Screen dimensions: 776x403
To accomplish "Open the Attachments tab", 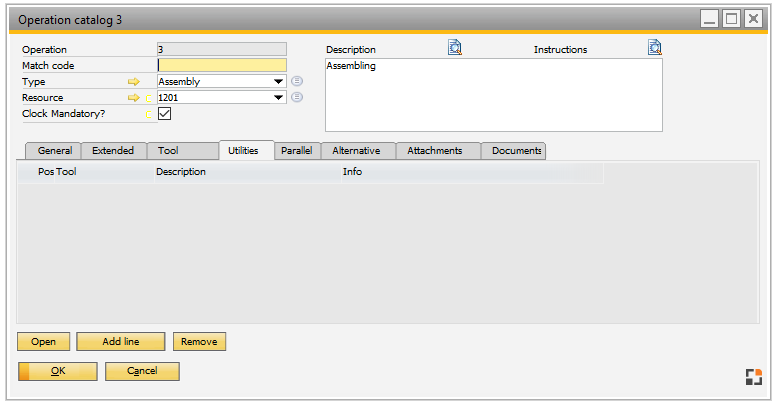I will (434, 151).
